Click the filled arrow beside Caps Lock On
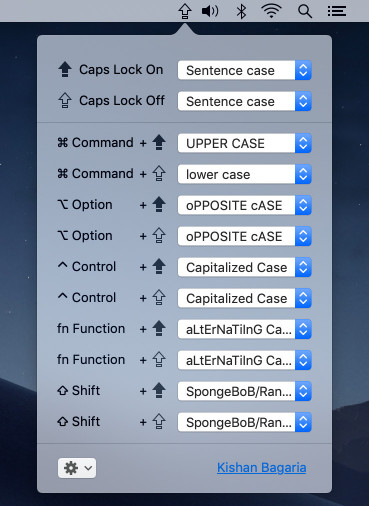This screenshot has width=369, height=506. pyautogui.click(x=65, y=70)
